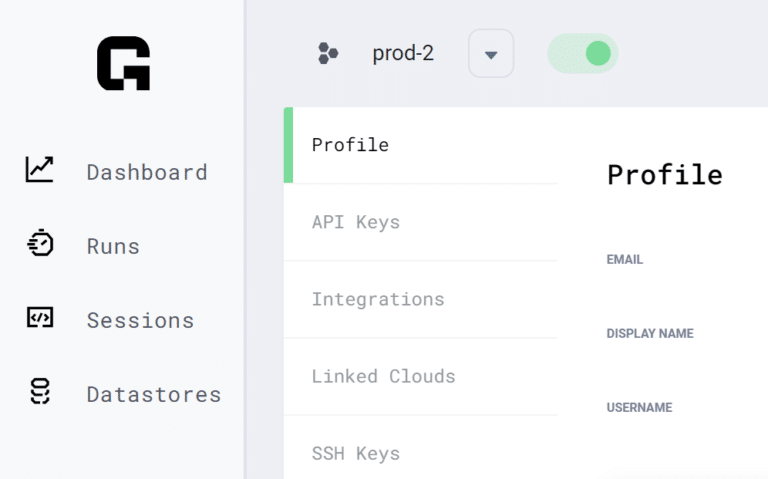768x479 pixels.
Task: Click the DISPLAY NAME field label
Action: click(649, 334)
